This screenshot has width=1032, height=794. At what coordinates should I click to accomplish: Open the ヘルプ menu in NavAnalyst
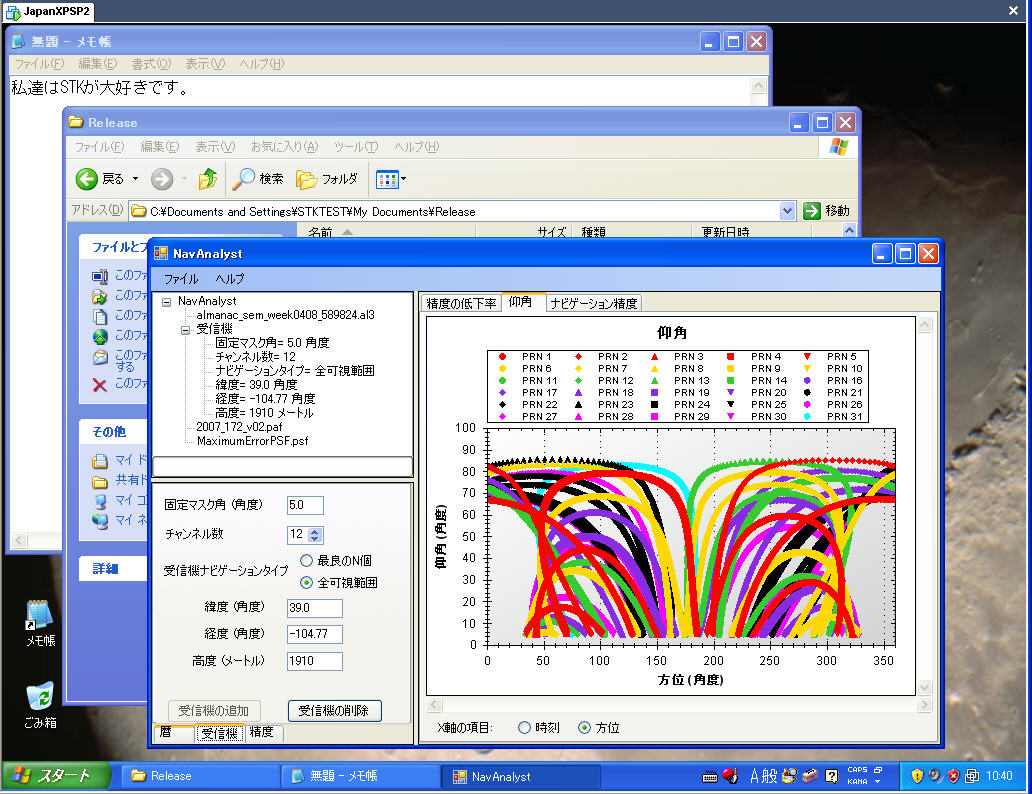click(x=230, y=278)
